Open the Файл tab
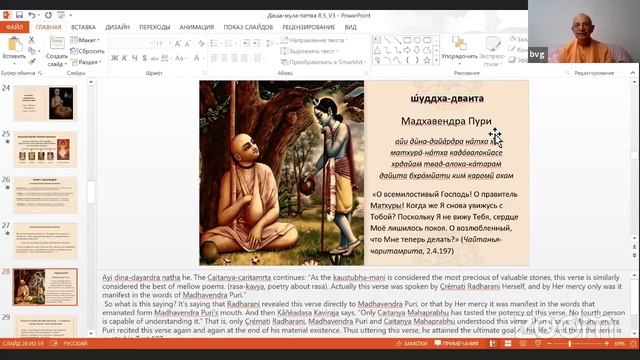Image resolution: width=640 pixels, height=360 pixels. (x=14, y=27)
